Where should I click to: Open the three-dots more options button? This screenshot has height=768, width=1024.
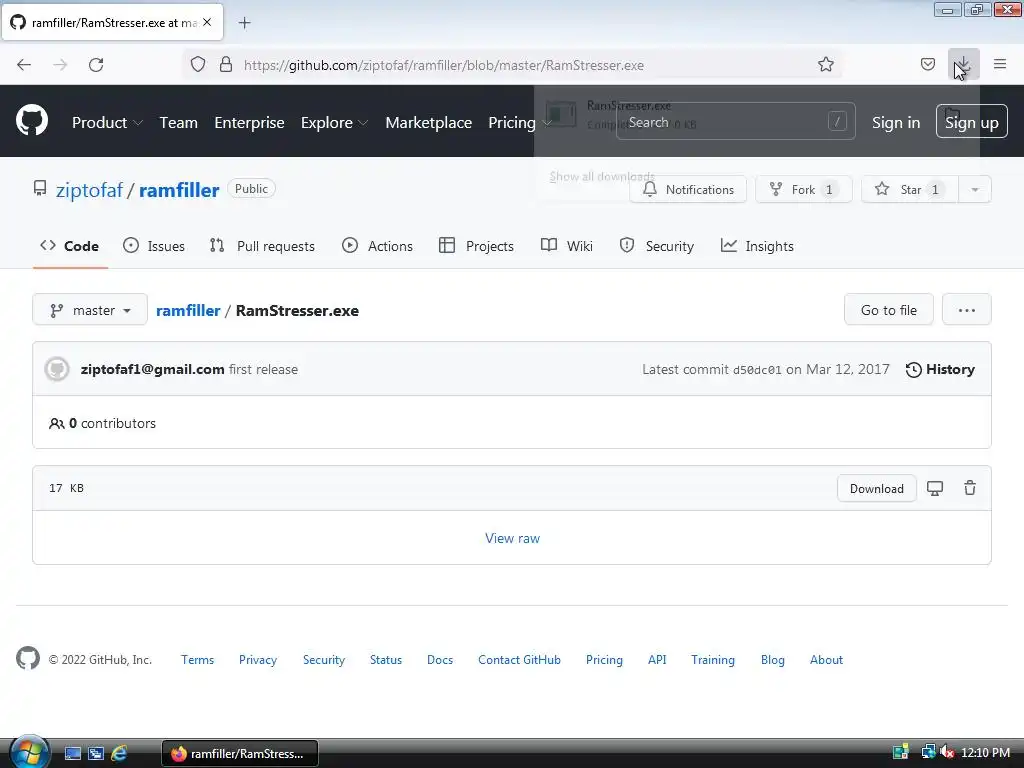pos(967,310)
